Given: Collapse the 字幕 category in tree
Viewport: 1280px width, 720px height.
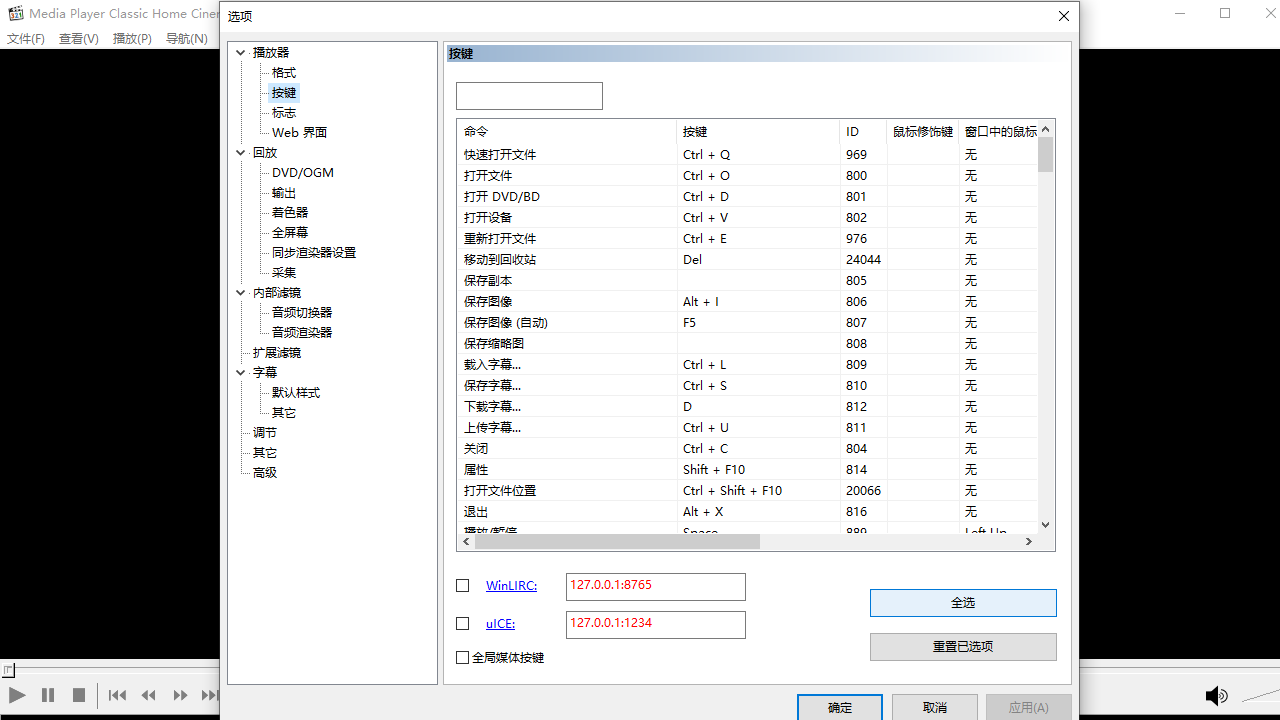Looking at the screenshot, I should (x=240, y=372).
